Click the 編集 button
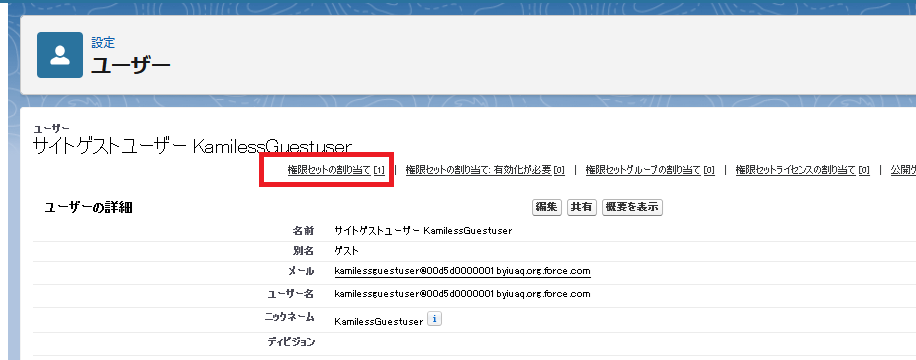This screenshot has height=360, width=916. pos(547,207)
